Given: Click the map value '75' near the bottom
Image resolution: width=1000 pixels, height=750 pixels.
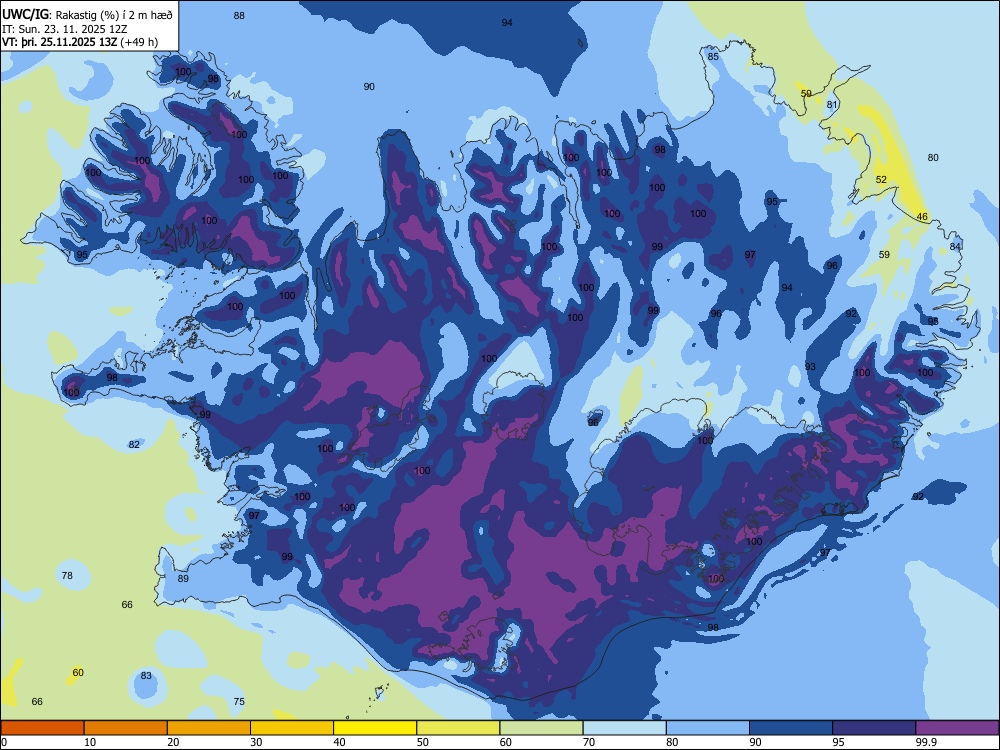Looking at the screenshot, I should pyautogui.click(x=239, y=702).
